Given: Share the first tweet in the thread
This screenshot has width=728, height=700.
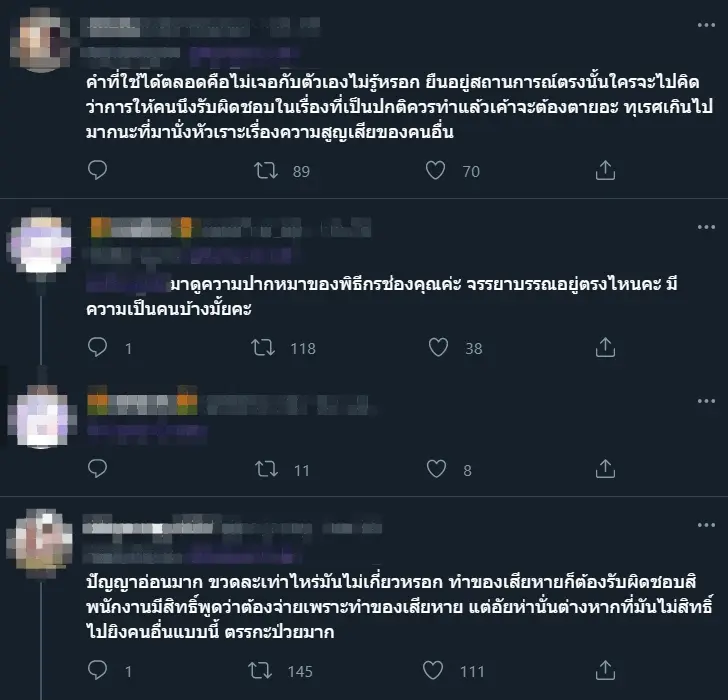Looking at the screenshot, I should [x=605, y=170].
